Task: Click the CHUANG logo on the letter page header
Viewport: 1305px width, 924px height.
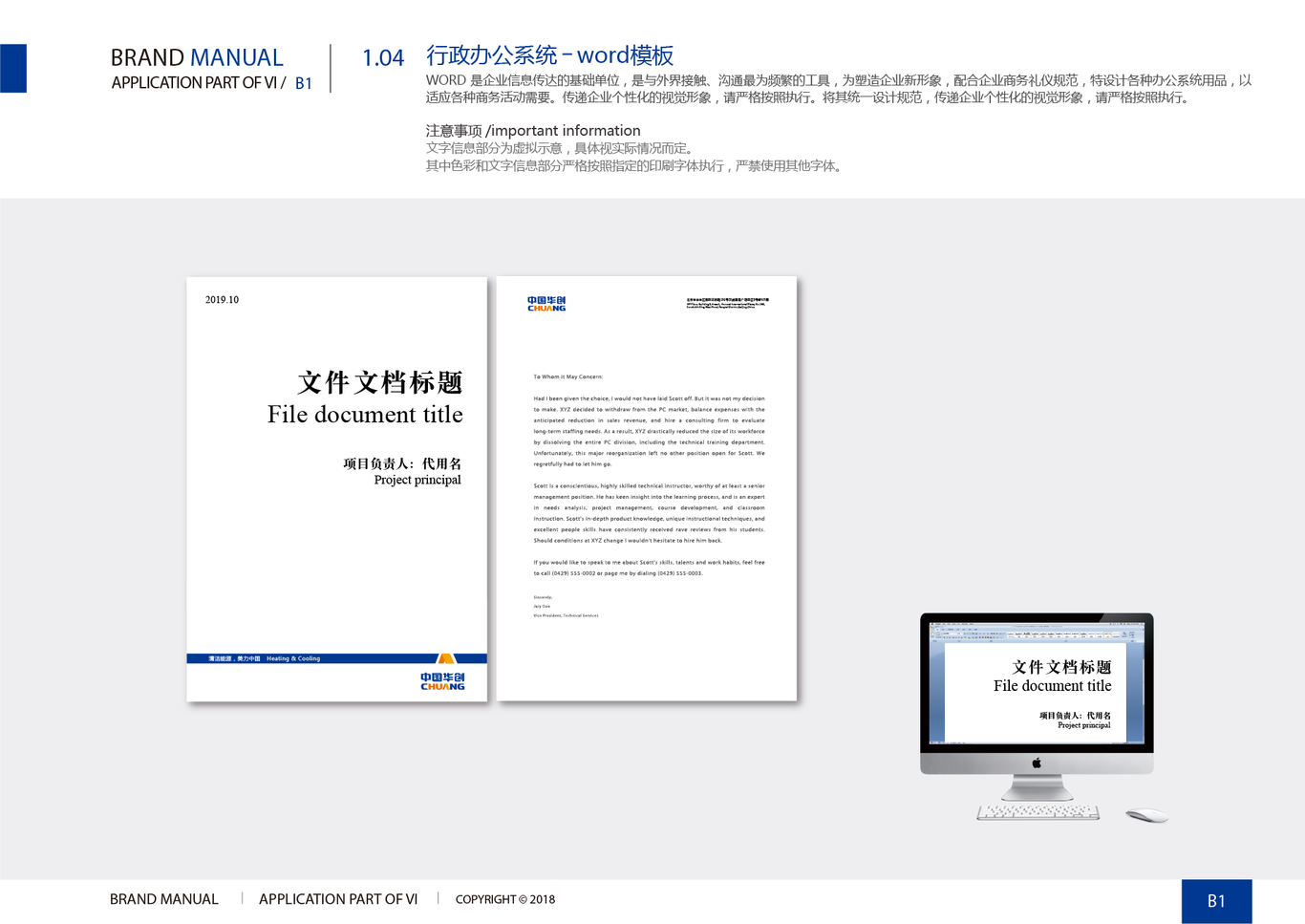Action: [x=546, y=304]
